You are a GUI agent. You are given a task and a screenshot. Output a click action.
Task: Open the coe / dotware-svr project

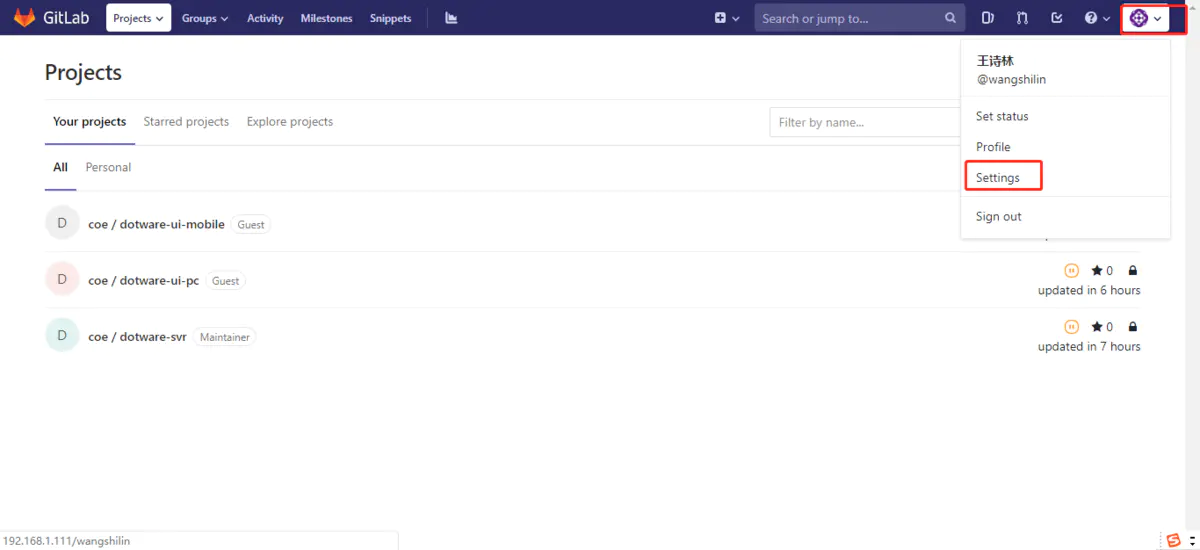[x=137, y=337]
